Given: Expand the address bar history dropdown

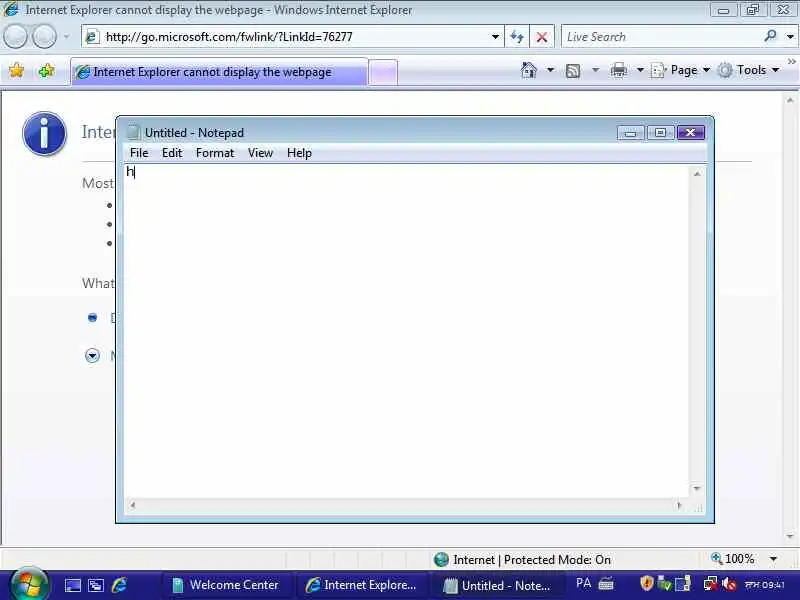Looking at the screenshot, I should click(495, 37).
